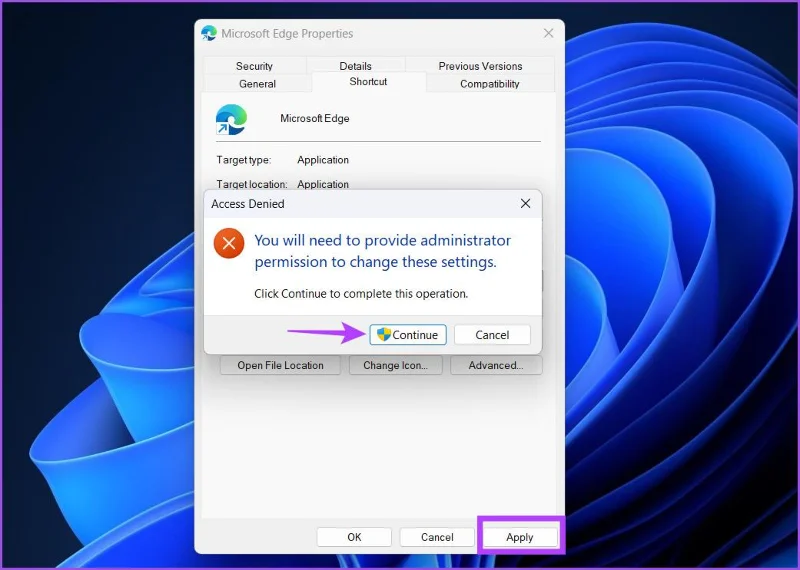Cancel the Access Denied dialog
This screenshot has height=570, width=800.
492,335
